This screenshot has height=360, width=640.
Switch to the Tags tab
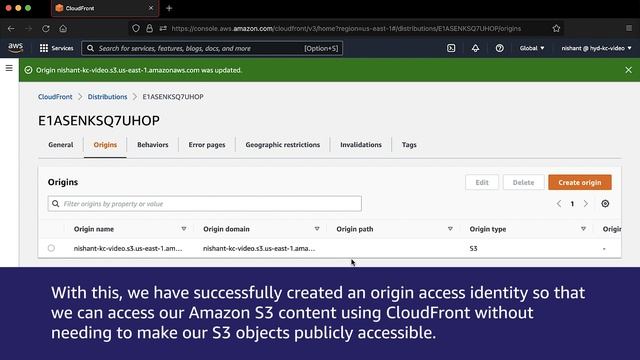[409, 145]
